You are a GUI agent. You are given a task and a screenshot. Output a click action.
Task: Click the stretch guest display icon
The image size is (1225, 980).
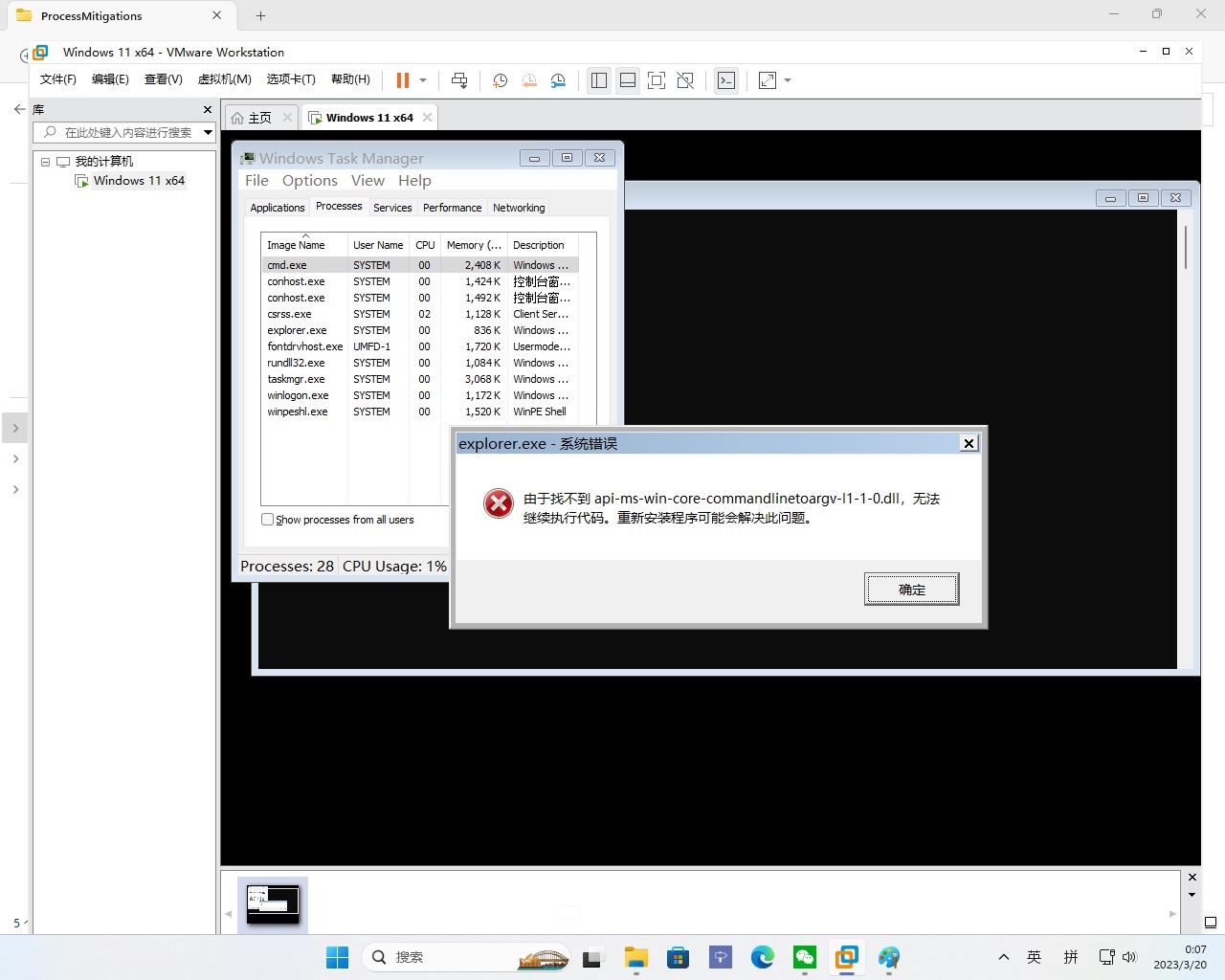click(x=768, y=80)
